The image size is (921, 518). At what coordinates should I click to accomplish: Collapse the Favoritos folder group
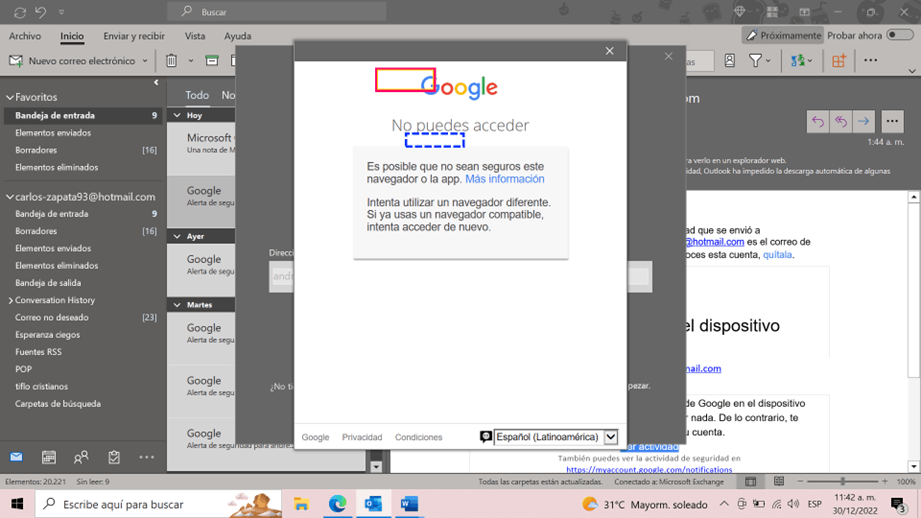(x=10, y=97)
